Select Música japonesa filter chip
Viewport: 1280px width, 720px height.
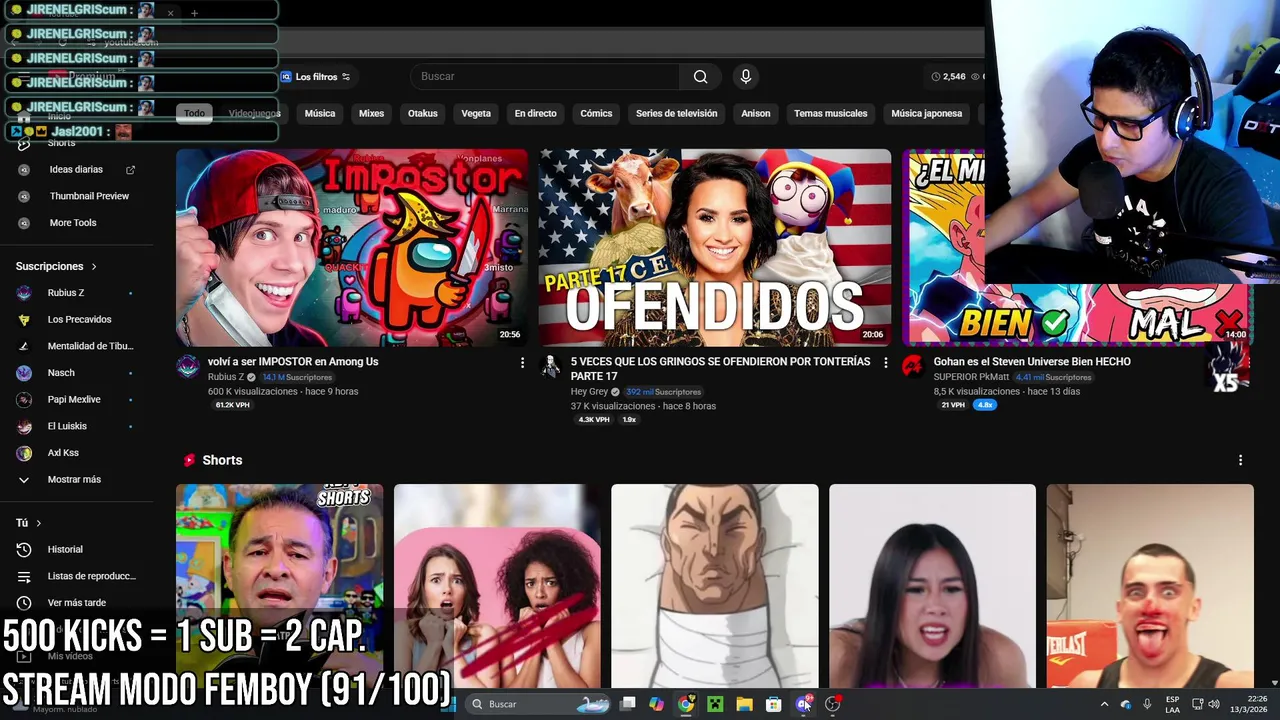point(926,113)
